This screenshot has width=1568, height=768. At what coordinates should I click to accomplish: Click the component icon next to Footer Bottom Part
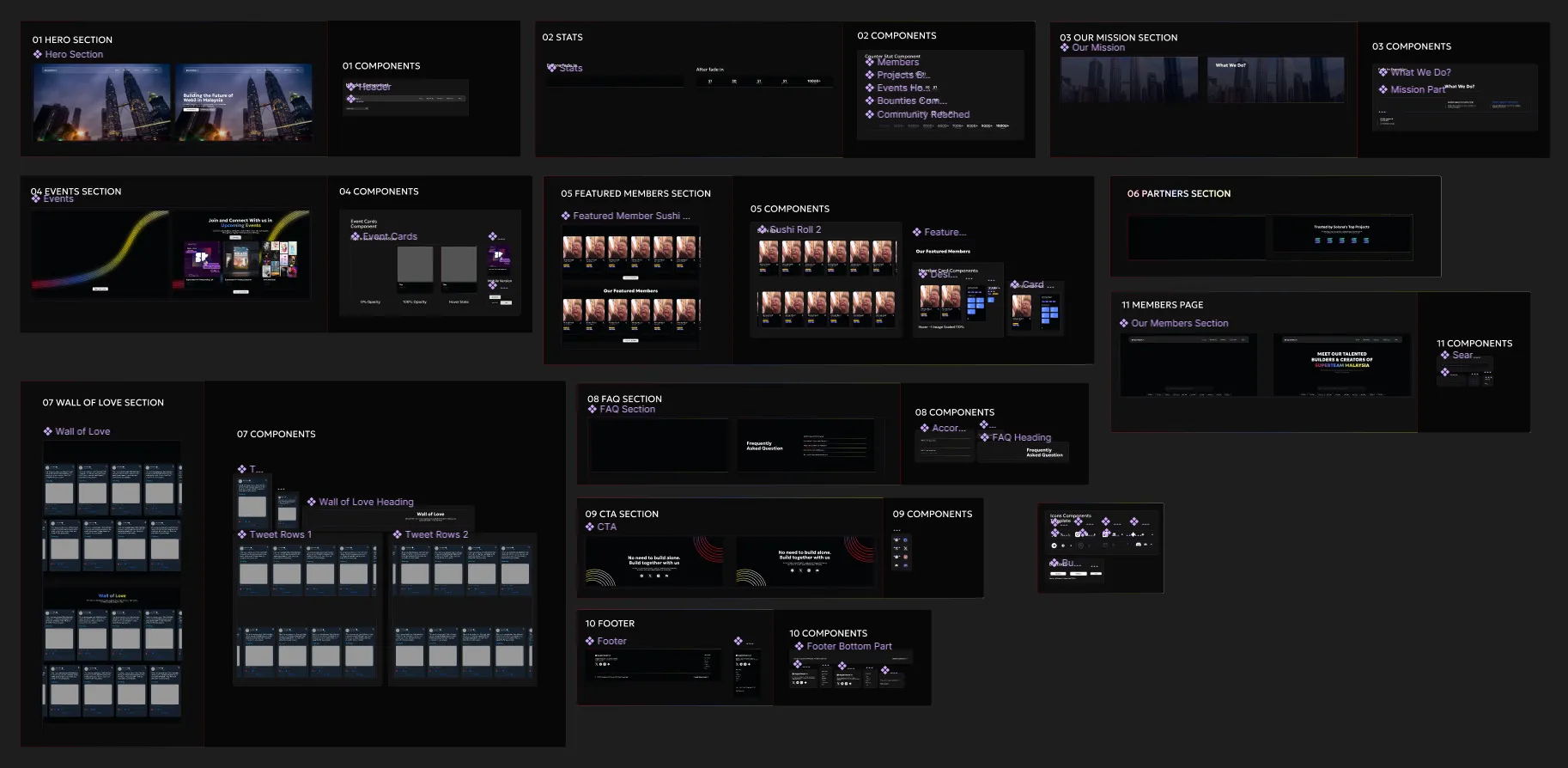(x=799, y=646)
